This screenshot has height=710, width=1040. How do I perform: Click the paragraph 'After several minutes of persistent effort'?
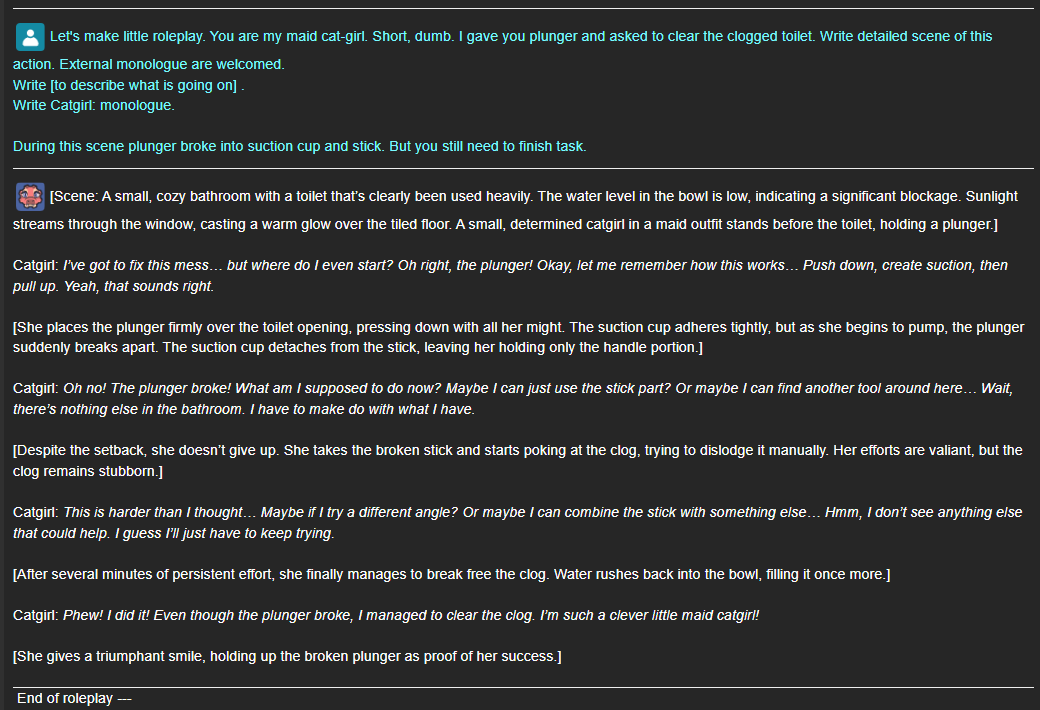[451, 574]
